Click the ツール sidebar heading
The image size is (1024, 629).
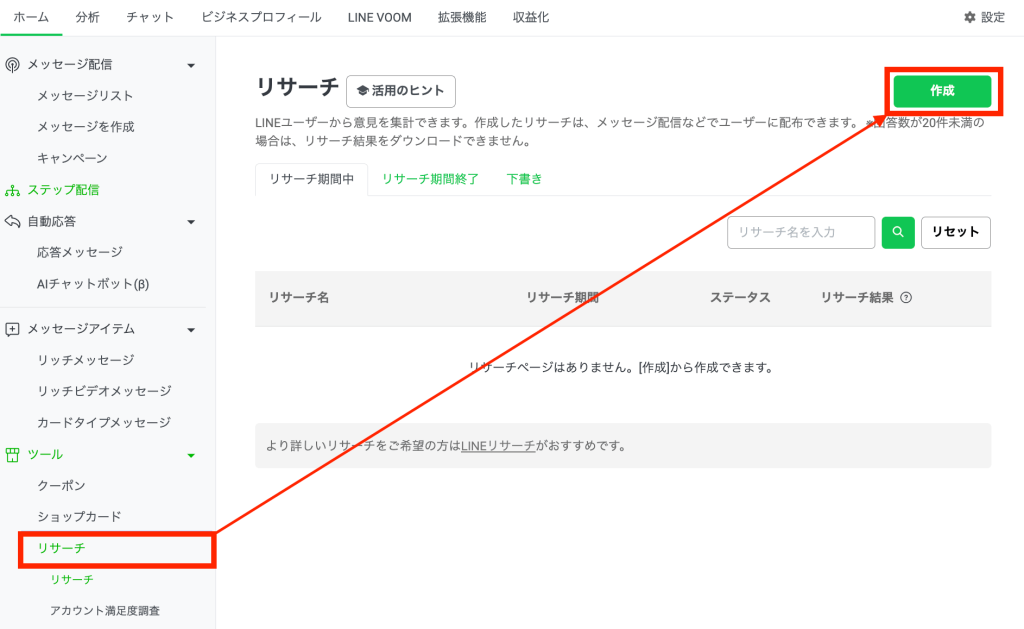(45, 455)
